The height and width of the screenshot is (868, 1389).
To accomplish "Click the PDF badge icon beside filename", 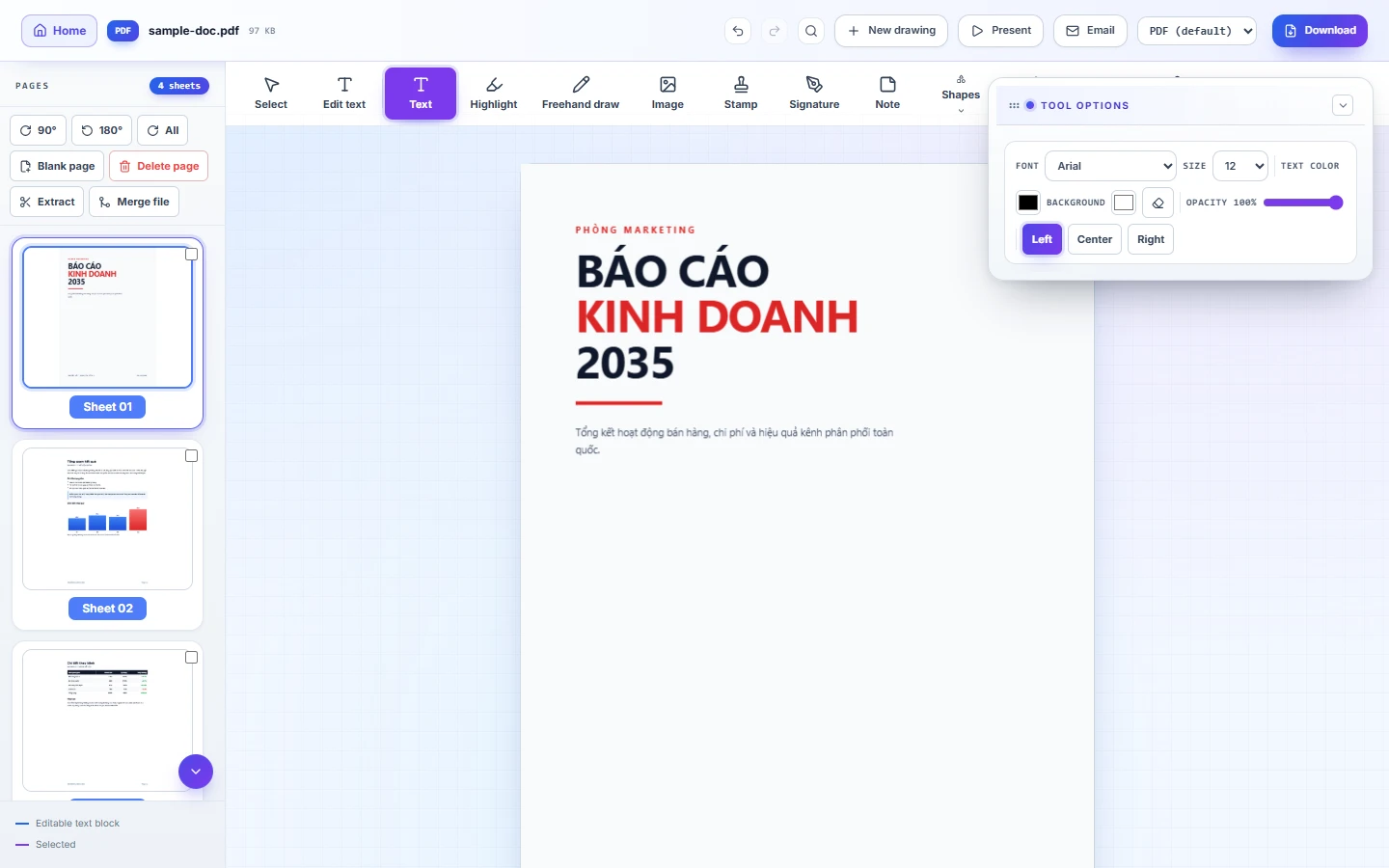I will (123, 31).
